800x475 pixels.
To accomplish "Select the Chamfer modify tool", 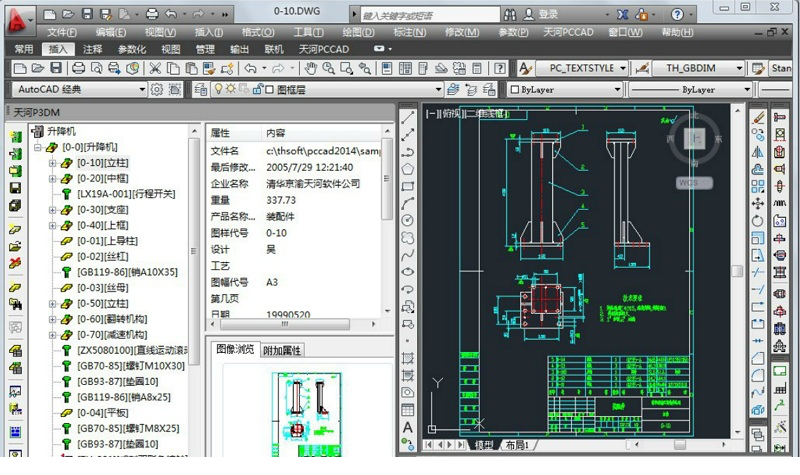I will (758, 359).
